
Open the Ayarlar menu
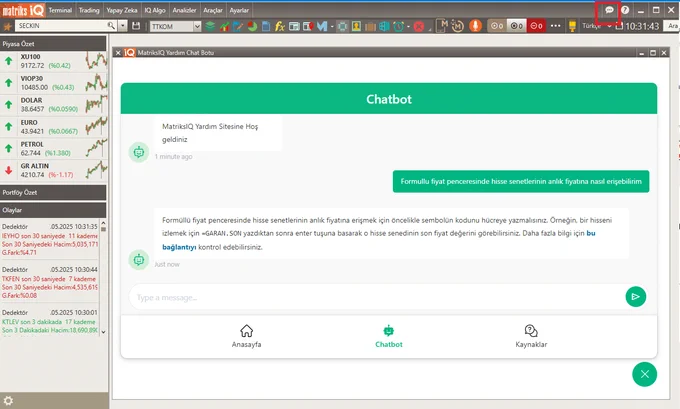click(239, 10)
